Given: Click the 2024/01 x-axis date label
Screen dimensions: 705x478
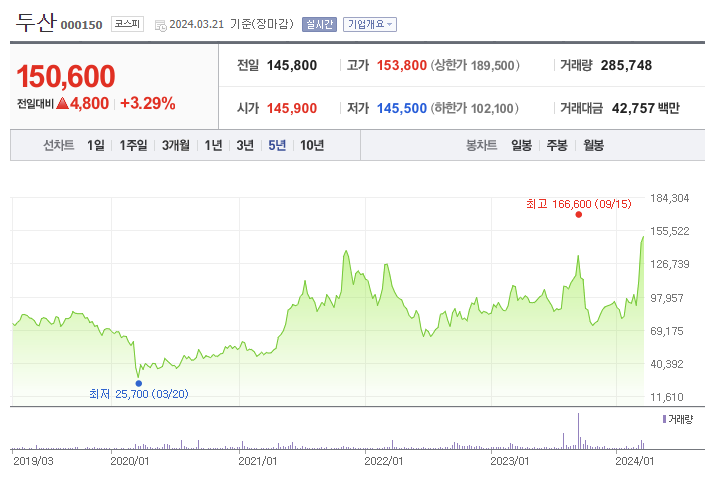Looking at the screenshot, I should pos(634,461).
